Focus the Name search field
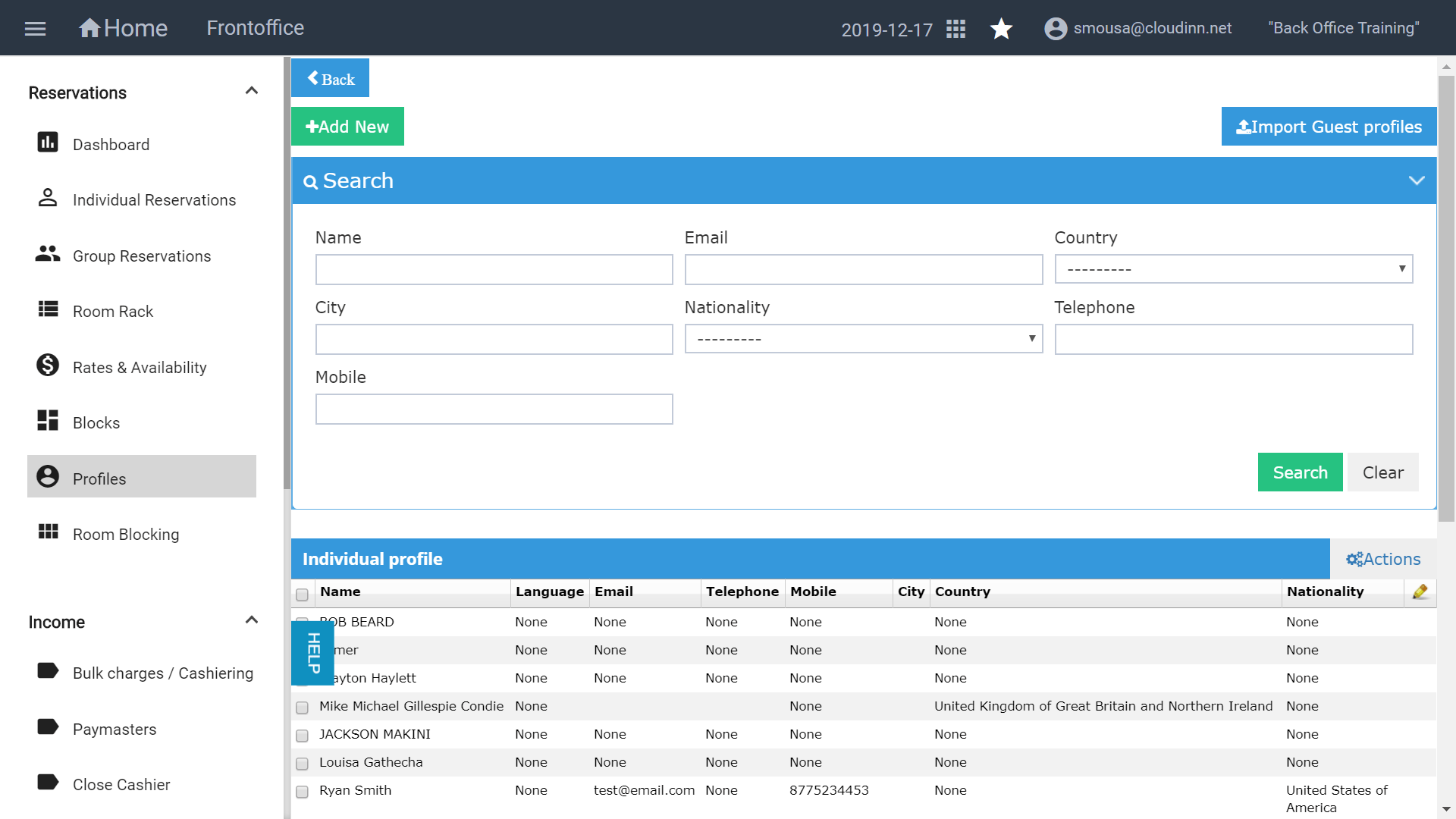This screenshot has width=1456, height=819. 494,270
